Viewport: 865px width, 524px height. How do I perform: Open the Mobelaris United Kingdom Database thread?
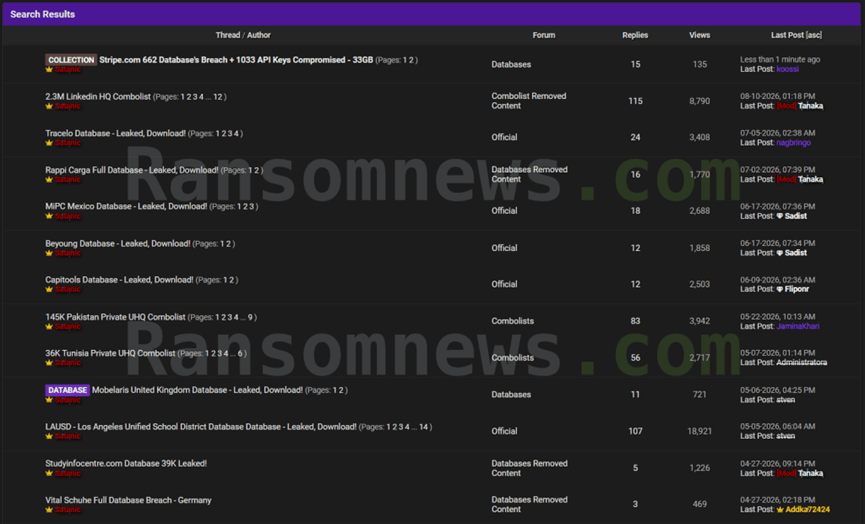197,390
